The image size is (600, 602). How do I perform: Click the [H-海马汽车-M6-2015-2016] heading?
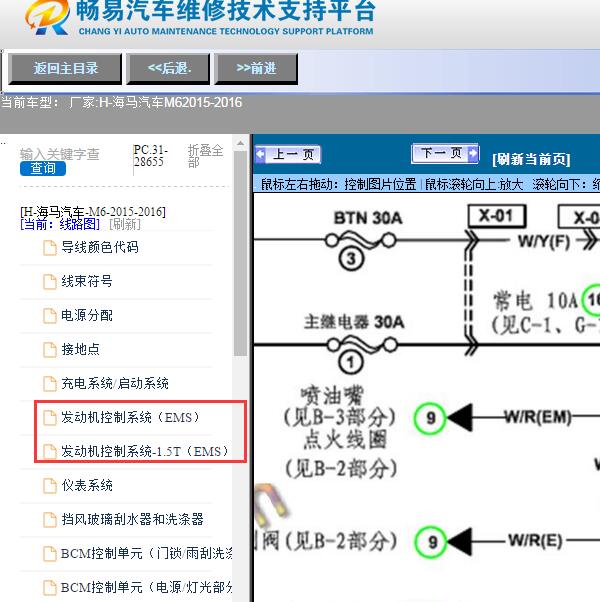[x=93, y=212]
